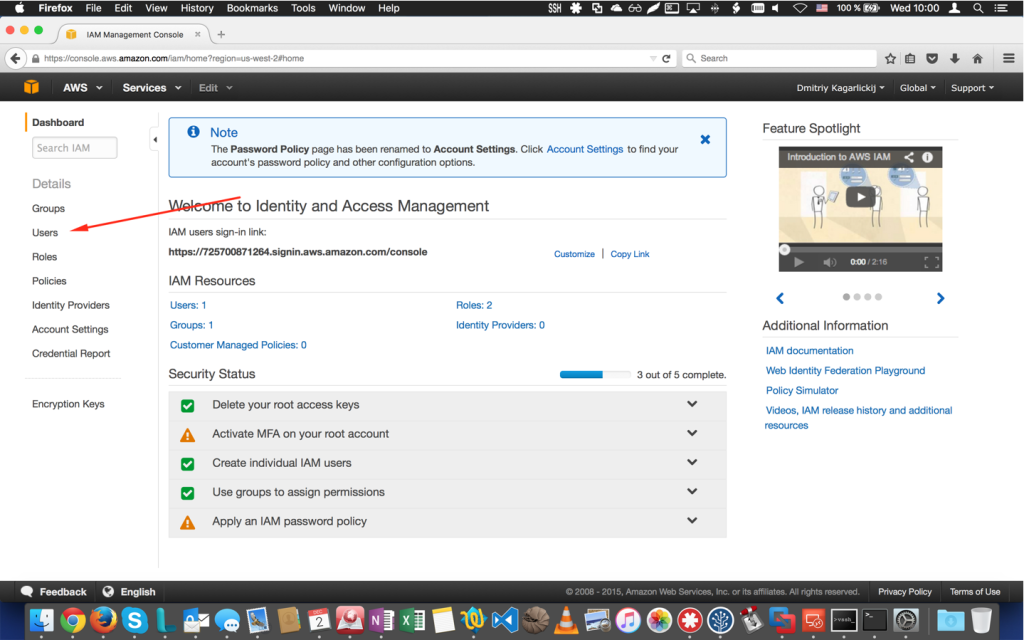Open Encryption Keys in the sidebar

[x=68, y=404]
